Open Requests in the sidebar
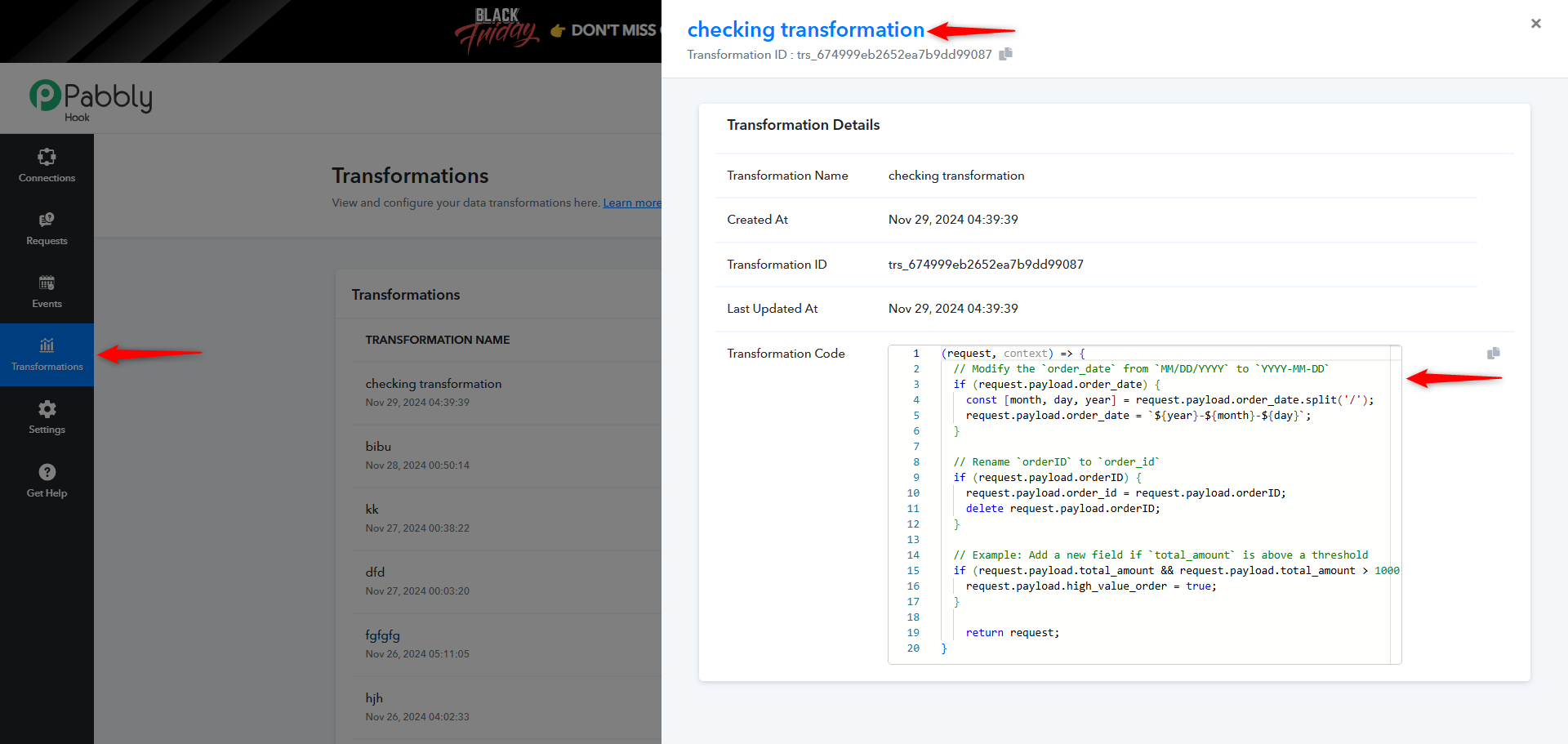The image size is (1568, 744). [x=47, y=229]
